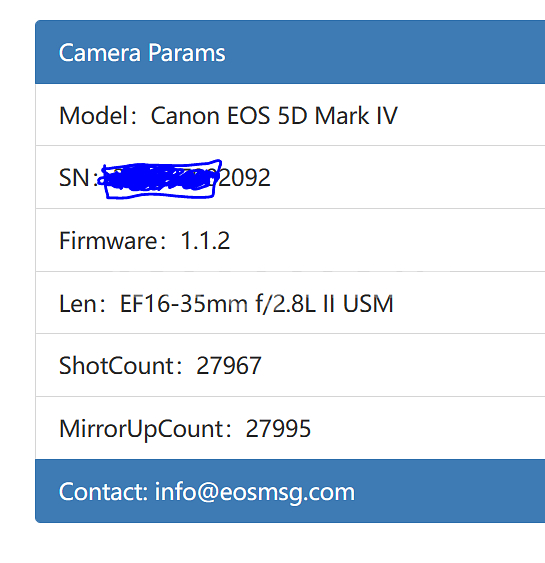Click the Camera Params header title

click(142, 53)
